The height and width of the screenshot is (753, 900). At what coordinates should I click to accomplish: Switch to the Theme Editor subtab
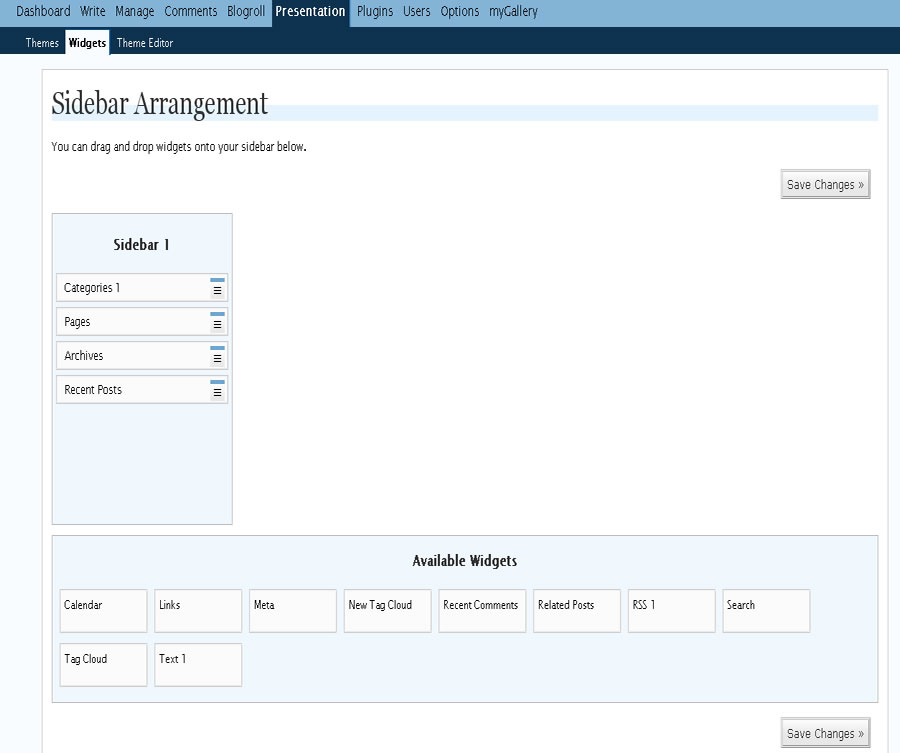(145, 43)
